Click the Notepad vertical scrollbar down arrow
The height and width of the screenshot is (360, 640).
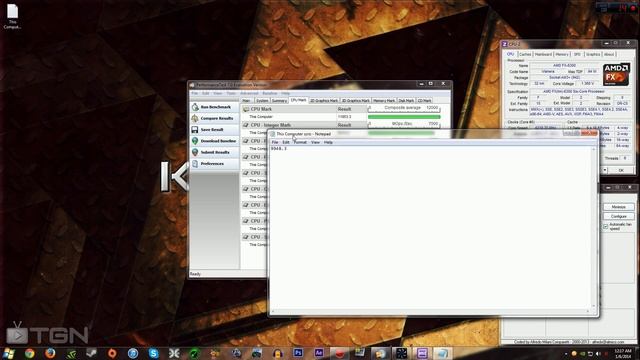click(594, 307)
